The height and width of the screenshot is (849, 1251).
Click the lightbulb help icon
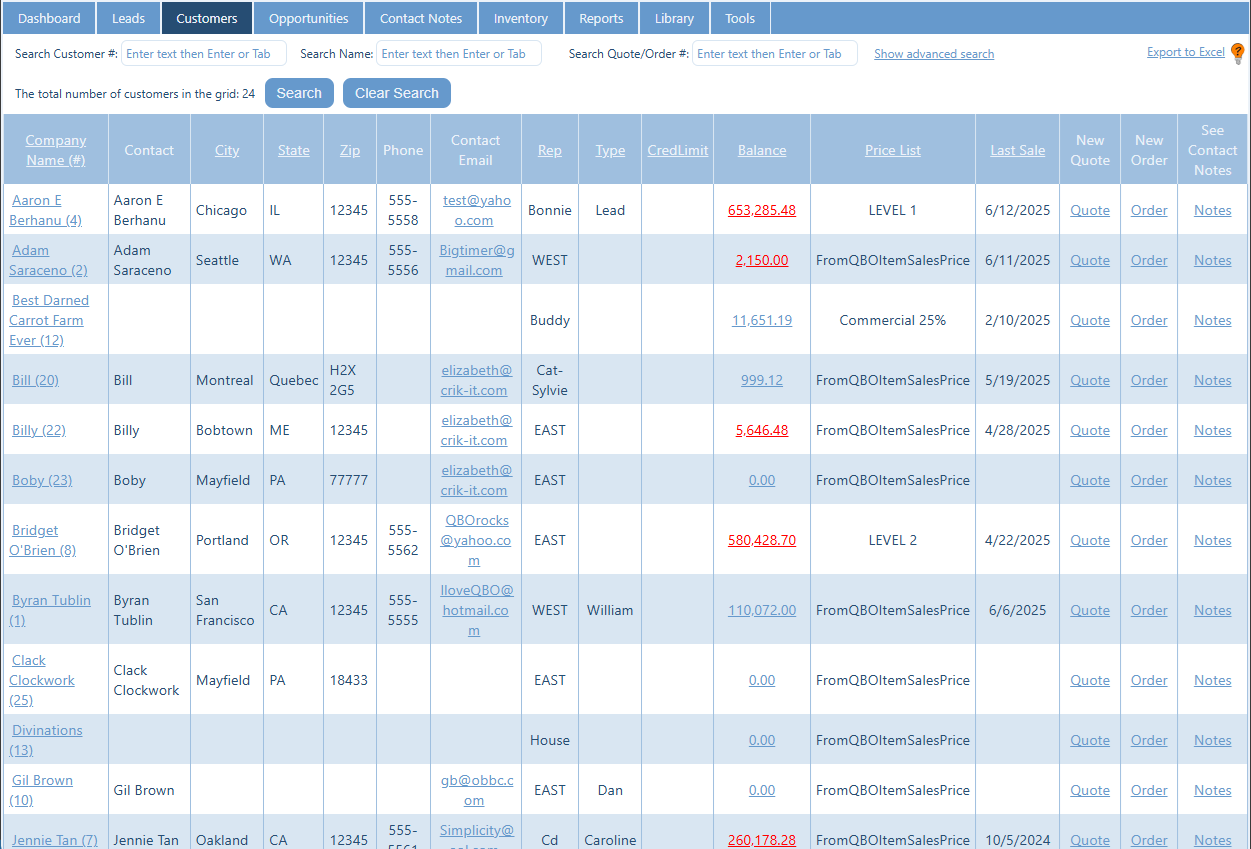pyautogui.click(x=1237, y=54)
